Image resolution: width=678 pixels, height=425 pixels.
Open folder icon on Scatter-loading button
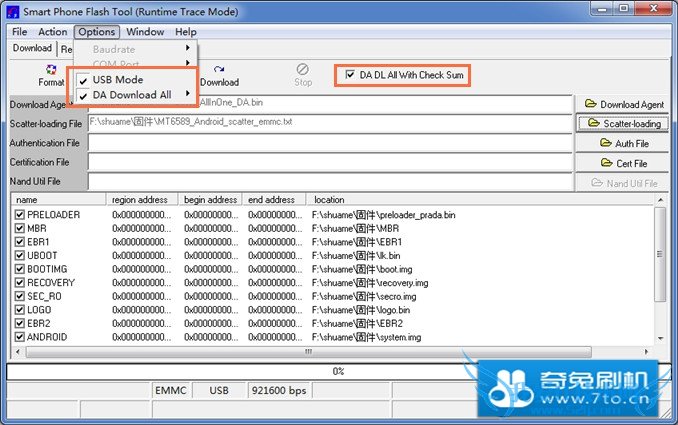click(594, 123)
